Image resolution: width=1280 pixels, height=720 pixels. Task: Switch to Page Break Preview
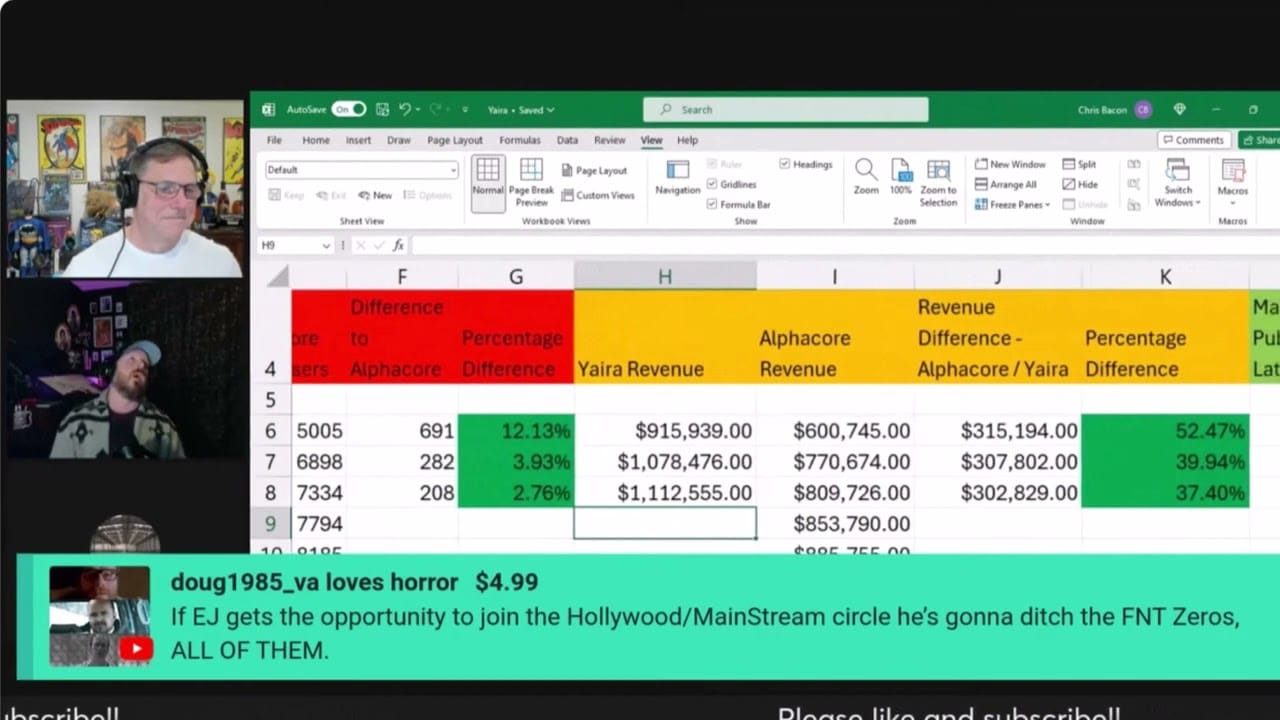(531, 179)
